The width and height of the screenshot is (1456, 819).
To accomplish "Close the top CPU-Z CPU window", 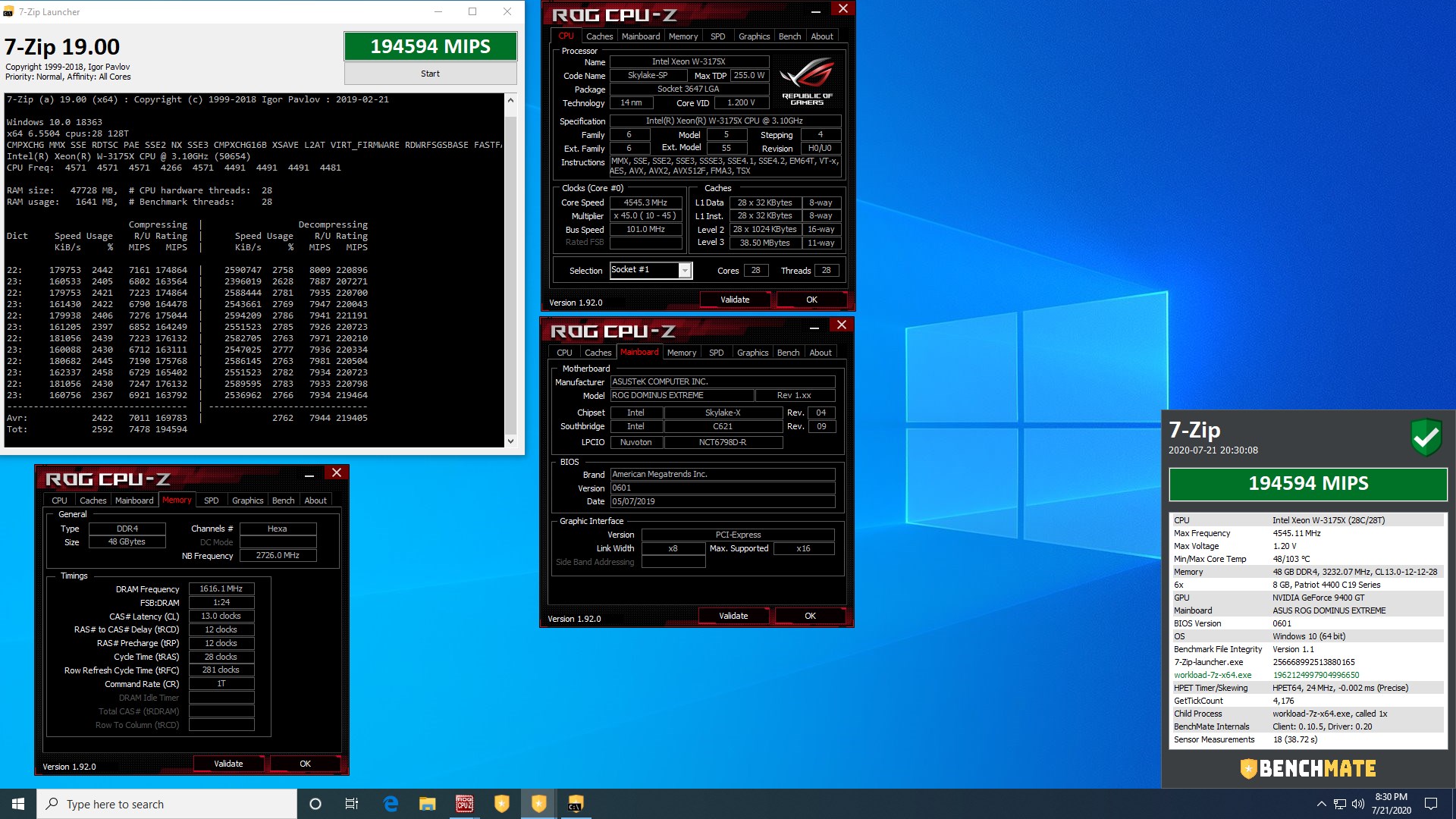I will pos(843,8).
